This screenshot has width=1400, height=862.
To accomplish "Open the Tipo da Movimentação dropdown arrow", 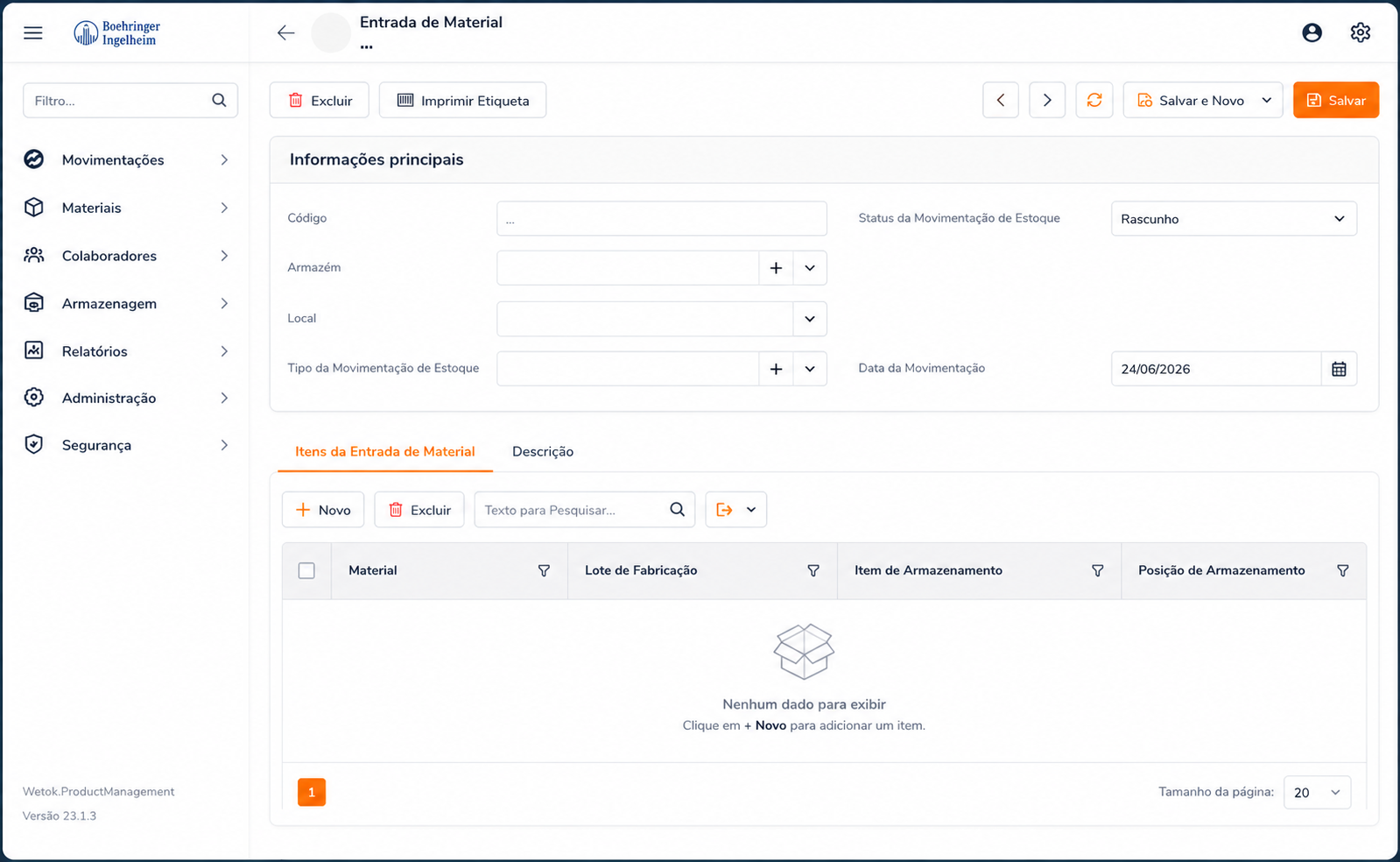I will (810, 369).
